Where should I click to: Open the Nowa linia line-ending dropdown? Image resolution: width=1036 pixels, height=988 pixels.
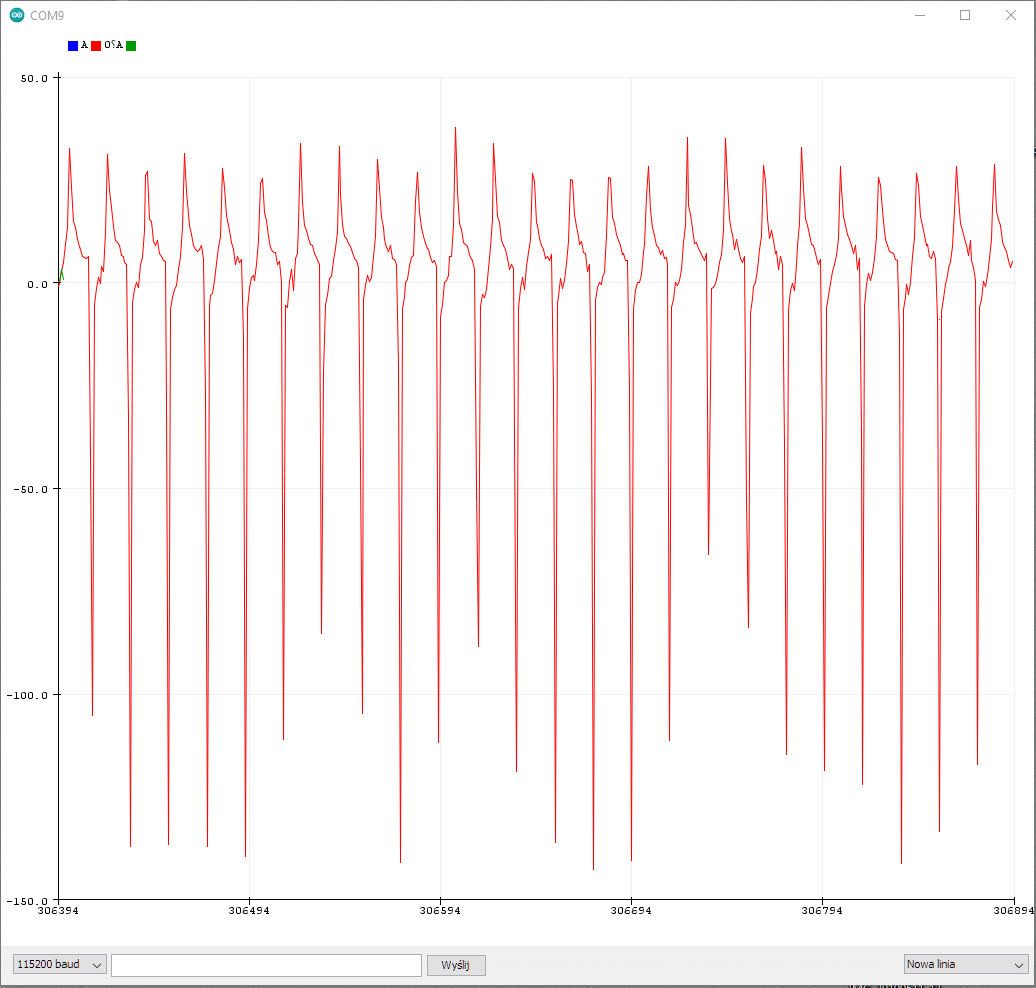tap(965, 964)
